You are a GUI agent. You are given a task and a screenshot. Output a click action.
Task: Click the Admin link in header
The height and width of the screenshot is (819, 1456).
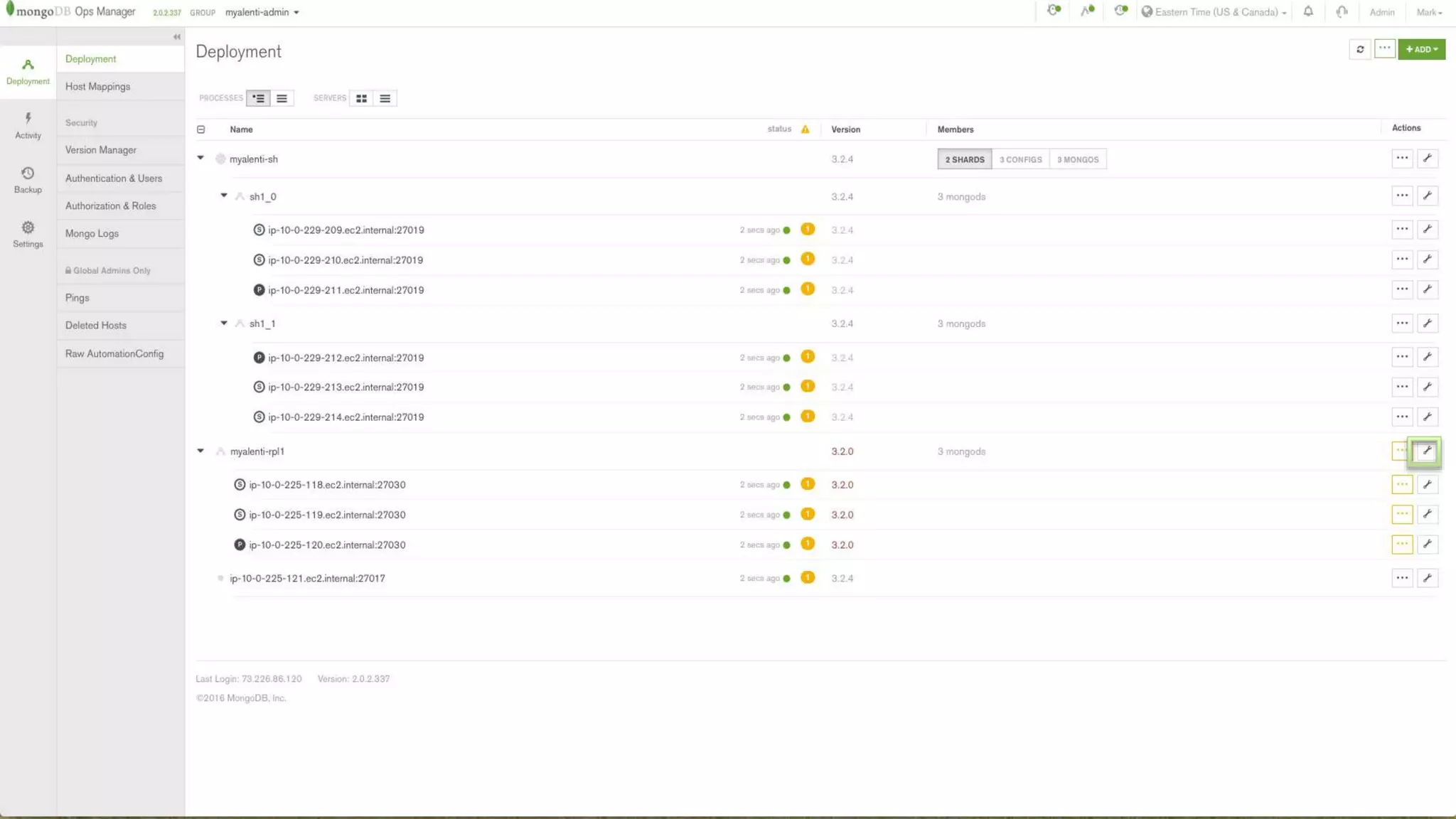1381,12
